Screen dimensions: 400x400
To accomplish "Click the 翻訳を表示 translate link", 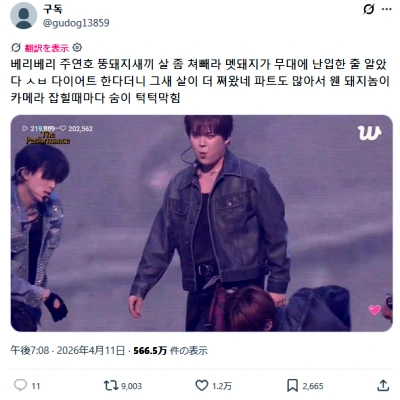I will [x=47, y=48].
